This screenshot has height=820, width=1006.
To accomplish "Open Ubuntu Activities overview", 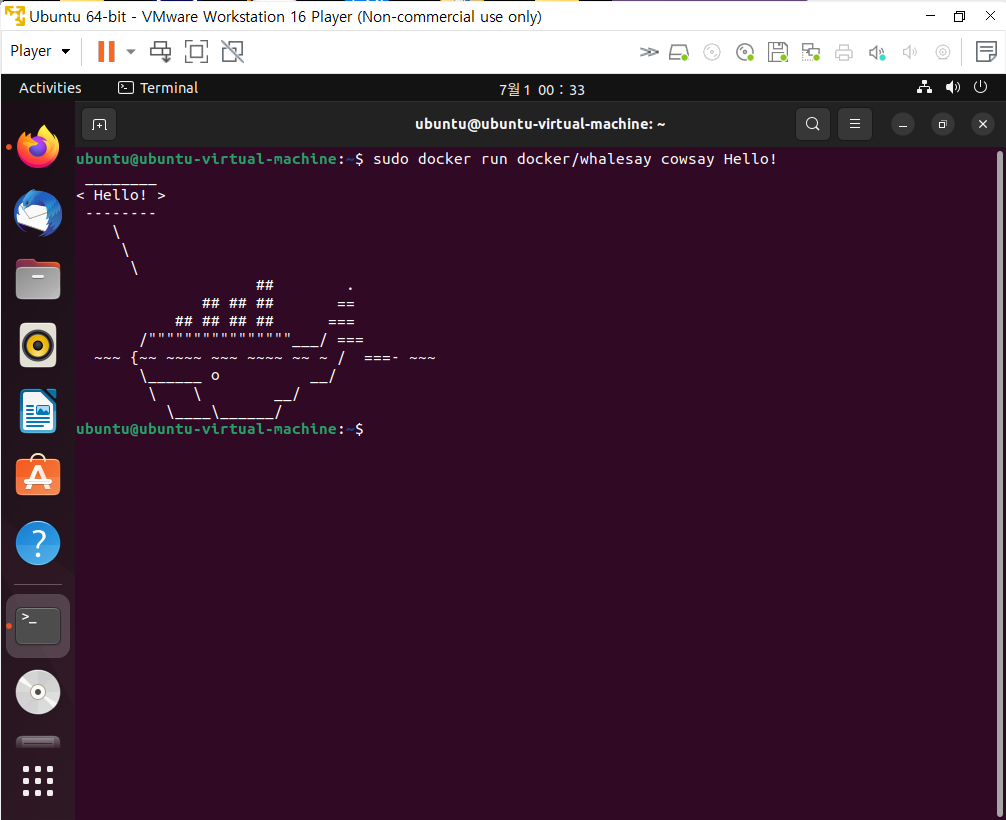I will (x=50, y=88).
